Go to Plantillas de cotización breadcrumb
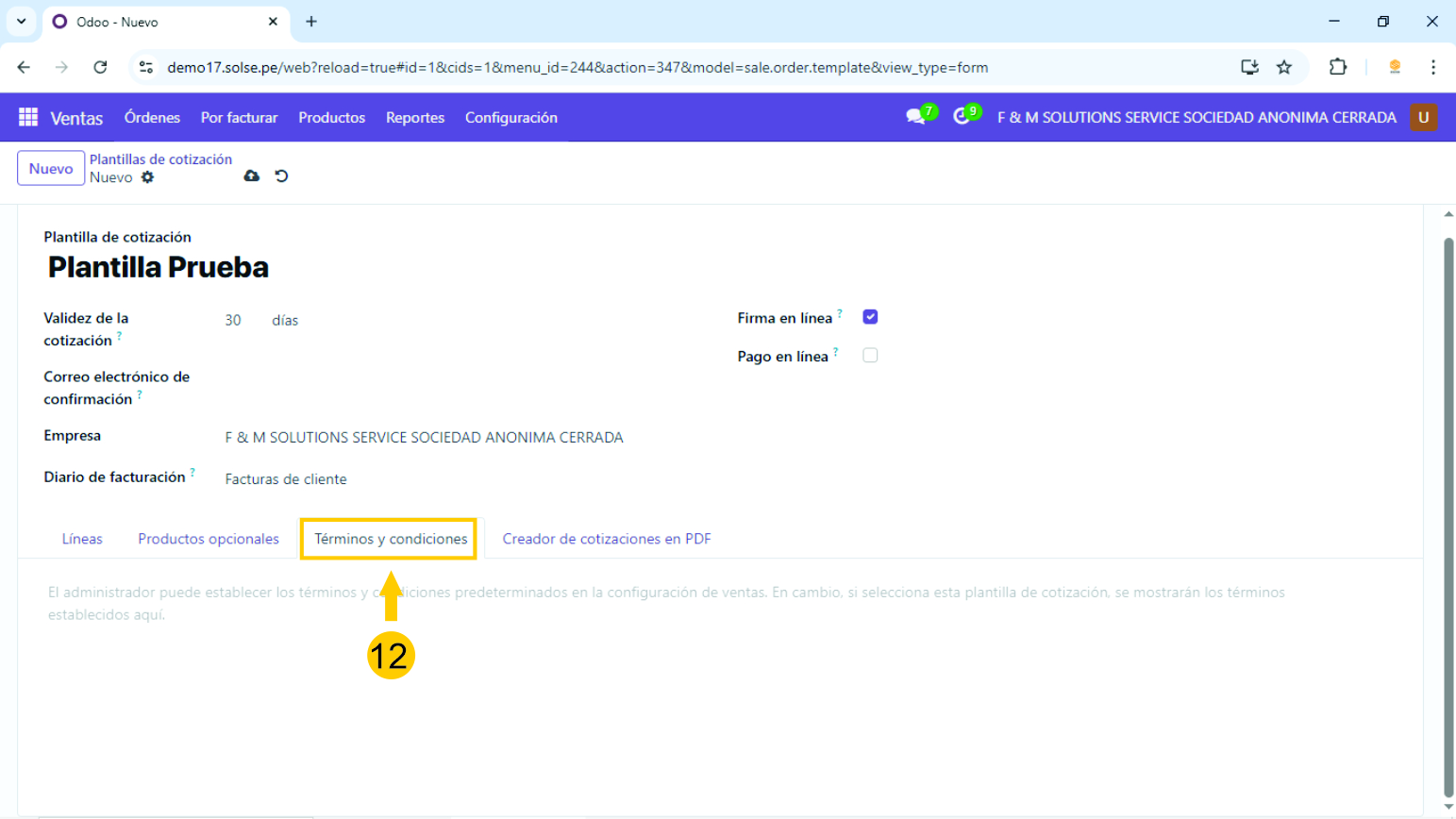This screenshot has width=1456, height=819. 160,159
